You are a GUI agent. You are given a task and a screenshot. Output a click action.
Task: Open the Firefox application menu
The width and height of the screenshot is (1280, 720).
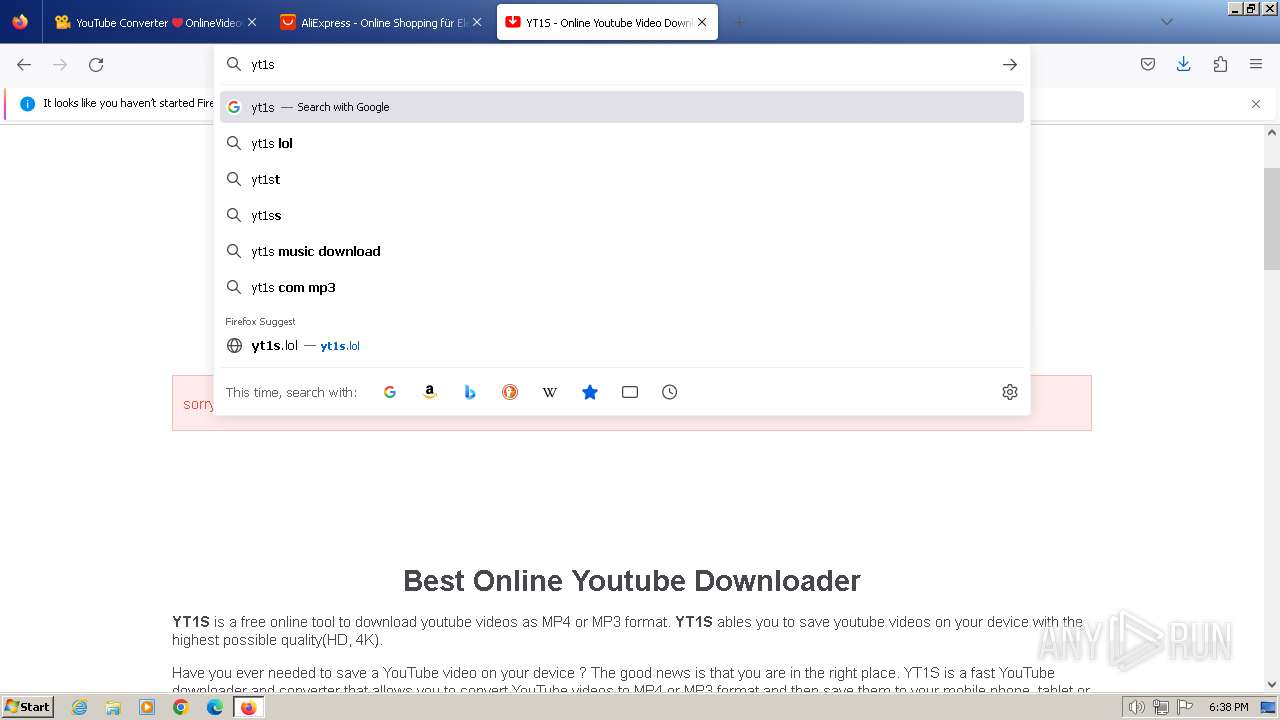click(1256, 64)
